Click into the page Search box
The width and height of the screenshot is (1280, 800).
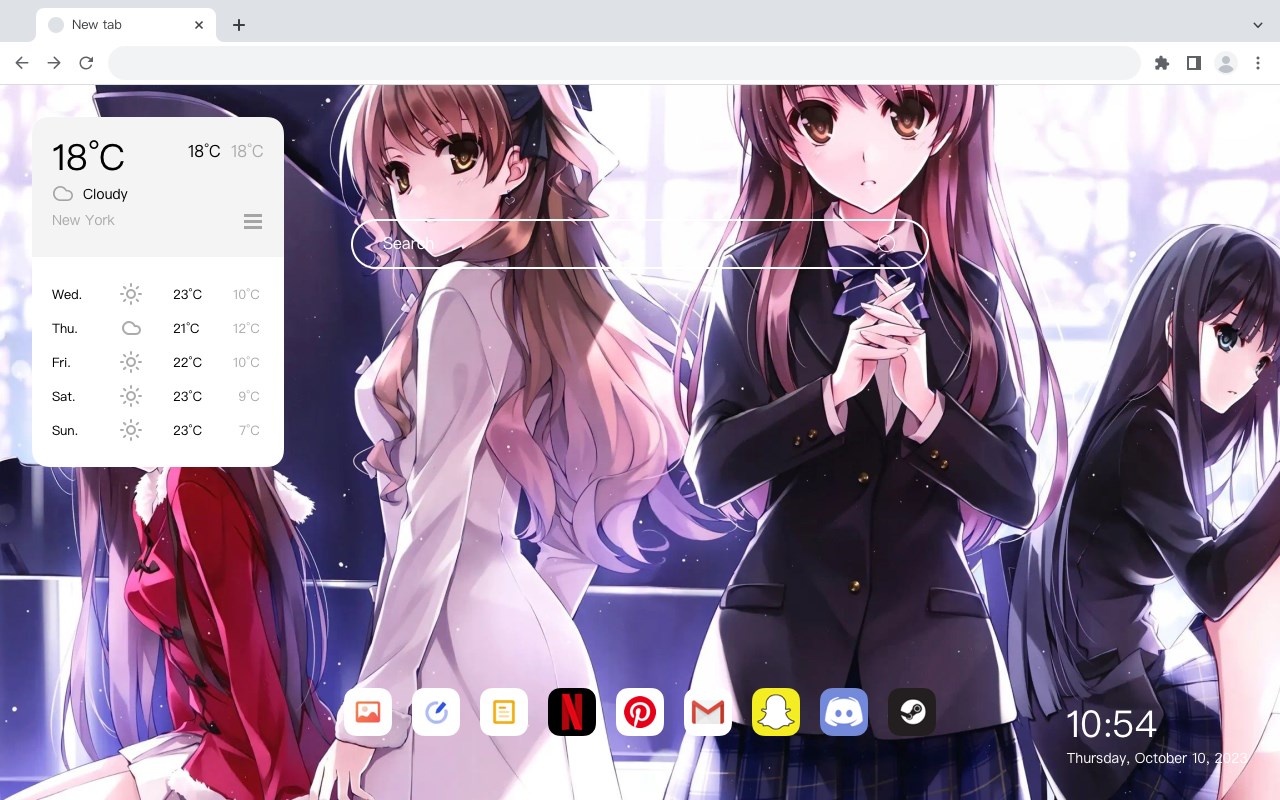coord(640,244)
